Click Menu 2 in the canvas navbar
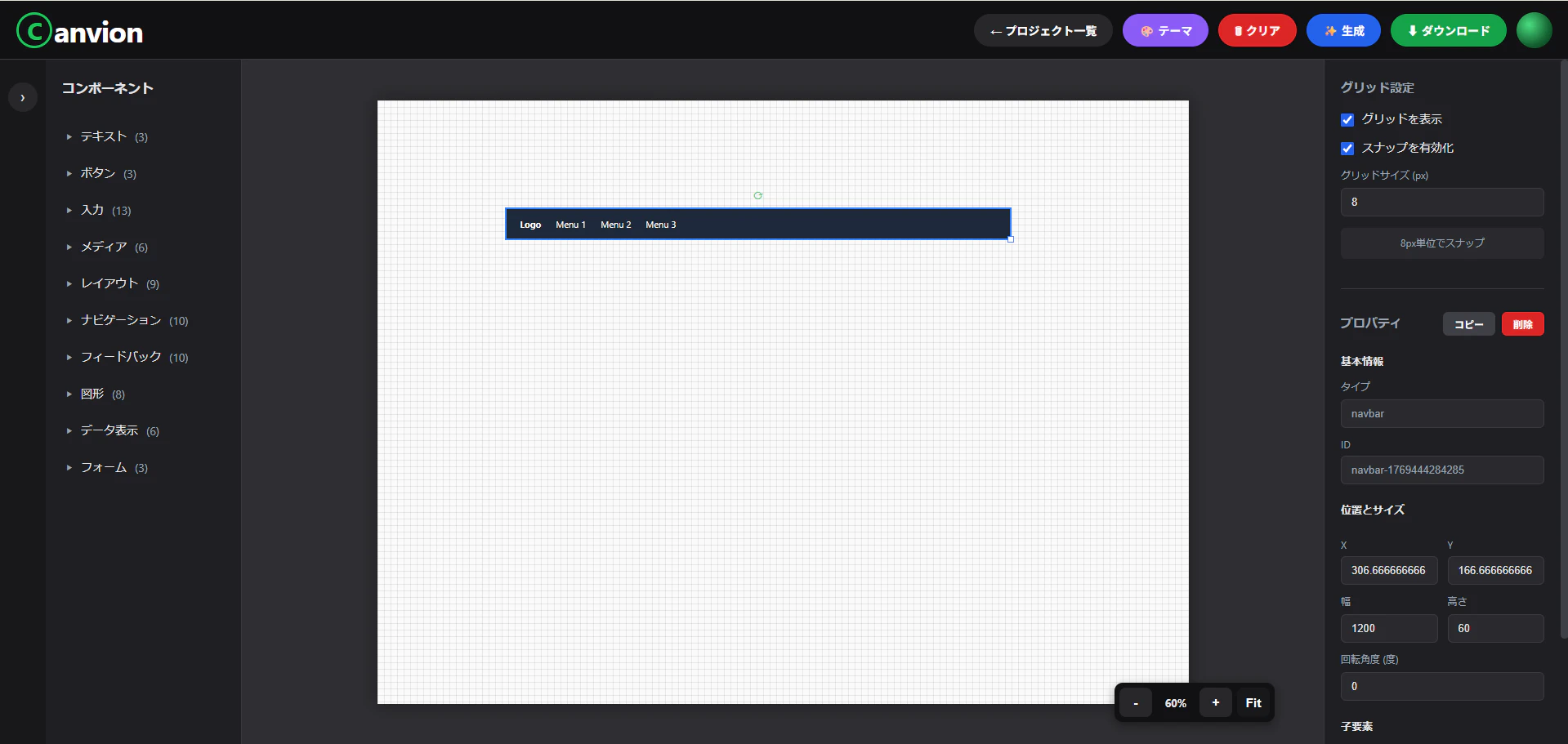Image resolution: width=1568 pixels, height=744 pixels. (615, 225)
